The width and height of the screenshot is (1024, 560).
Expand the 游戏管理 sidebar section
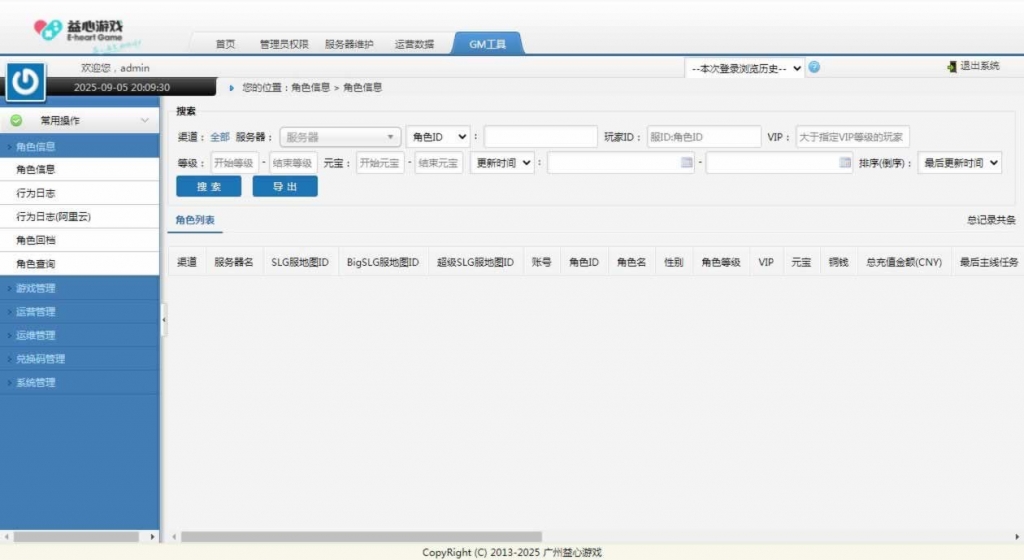36,288
